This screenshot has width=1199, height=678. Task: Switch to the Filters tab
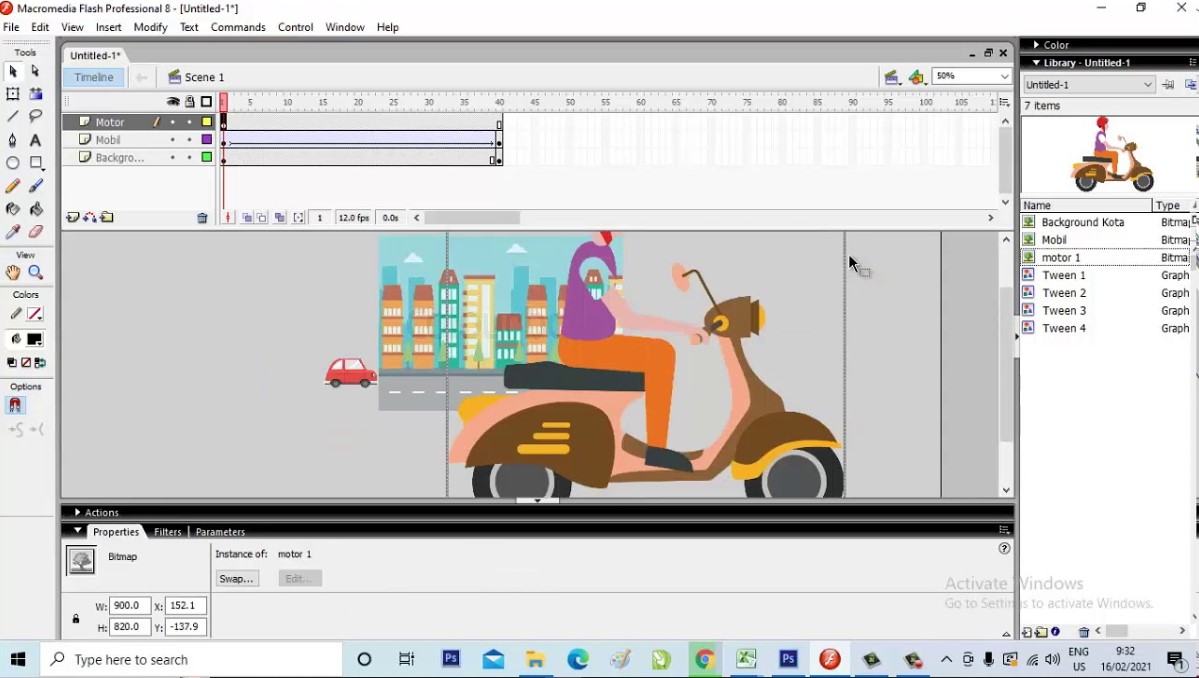[x=167, y=531]
